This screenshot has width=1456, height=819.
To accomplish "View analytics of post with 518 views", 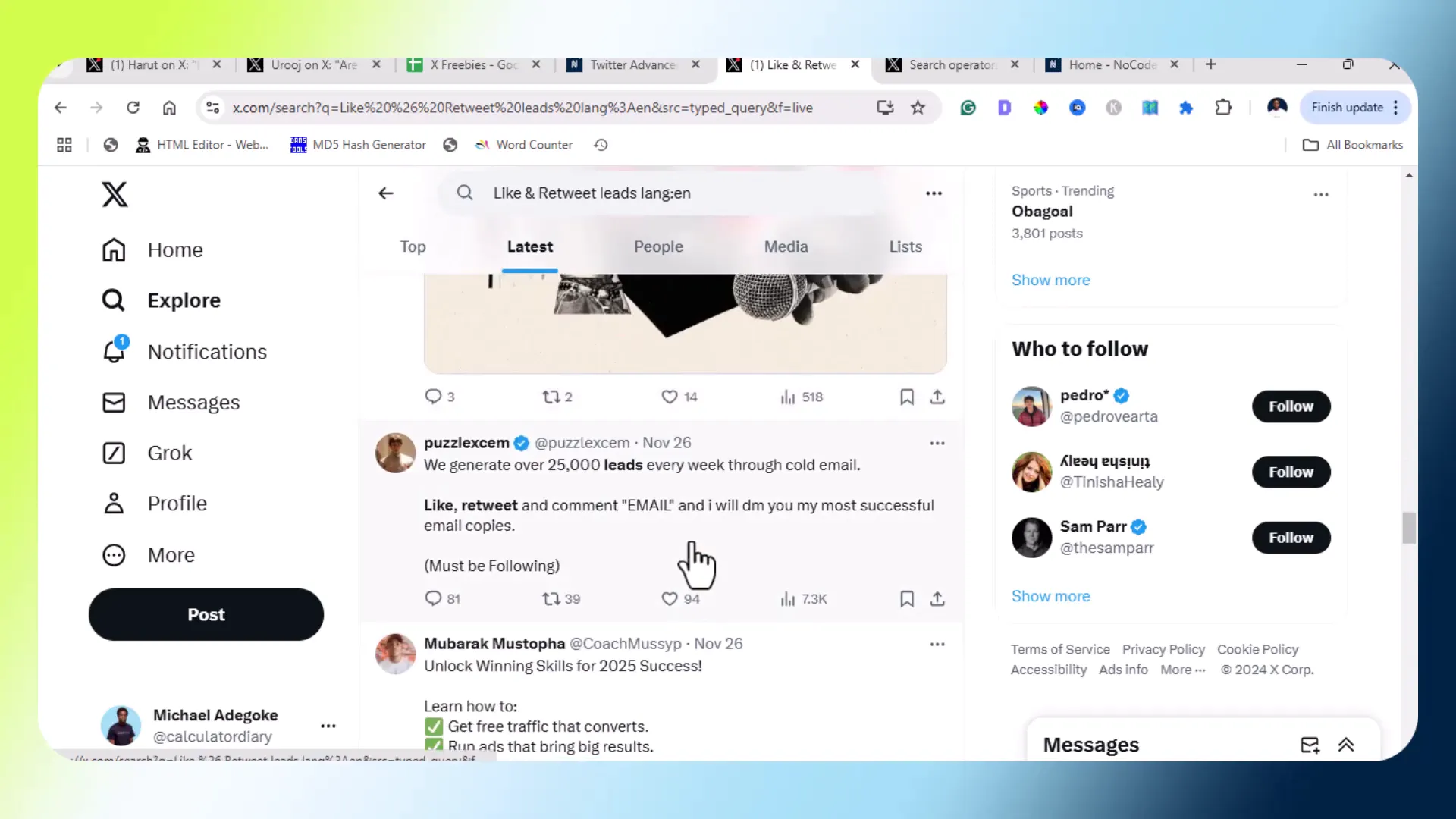I will click(802, 397).
